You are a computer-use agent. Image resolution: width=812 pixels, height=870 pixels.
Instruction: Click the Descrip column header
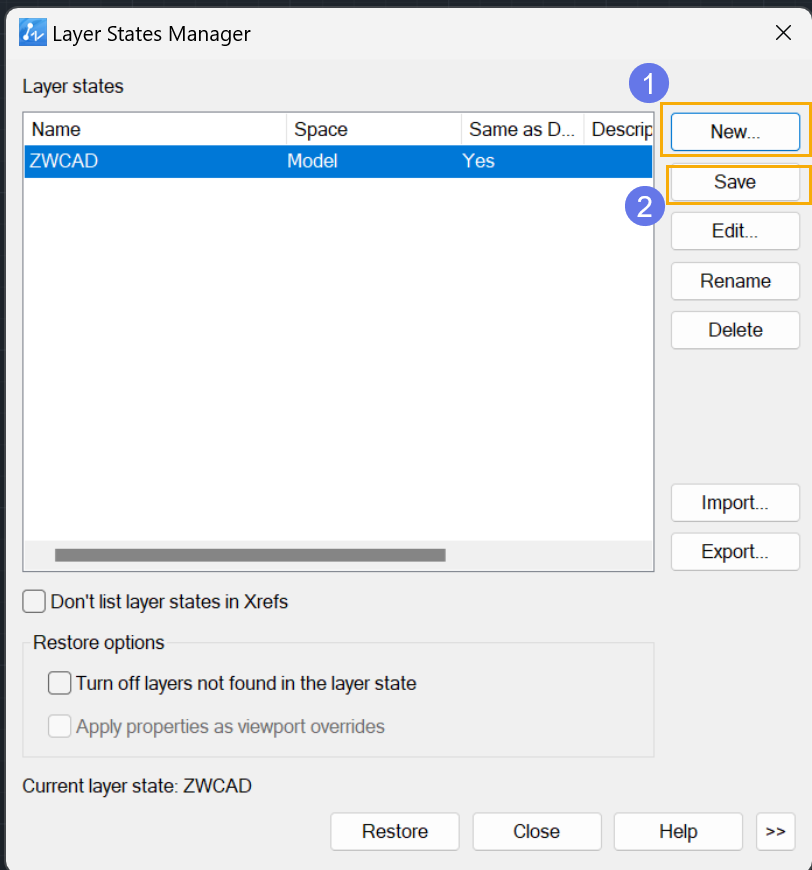[618, 129]
